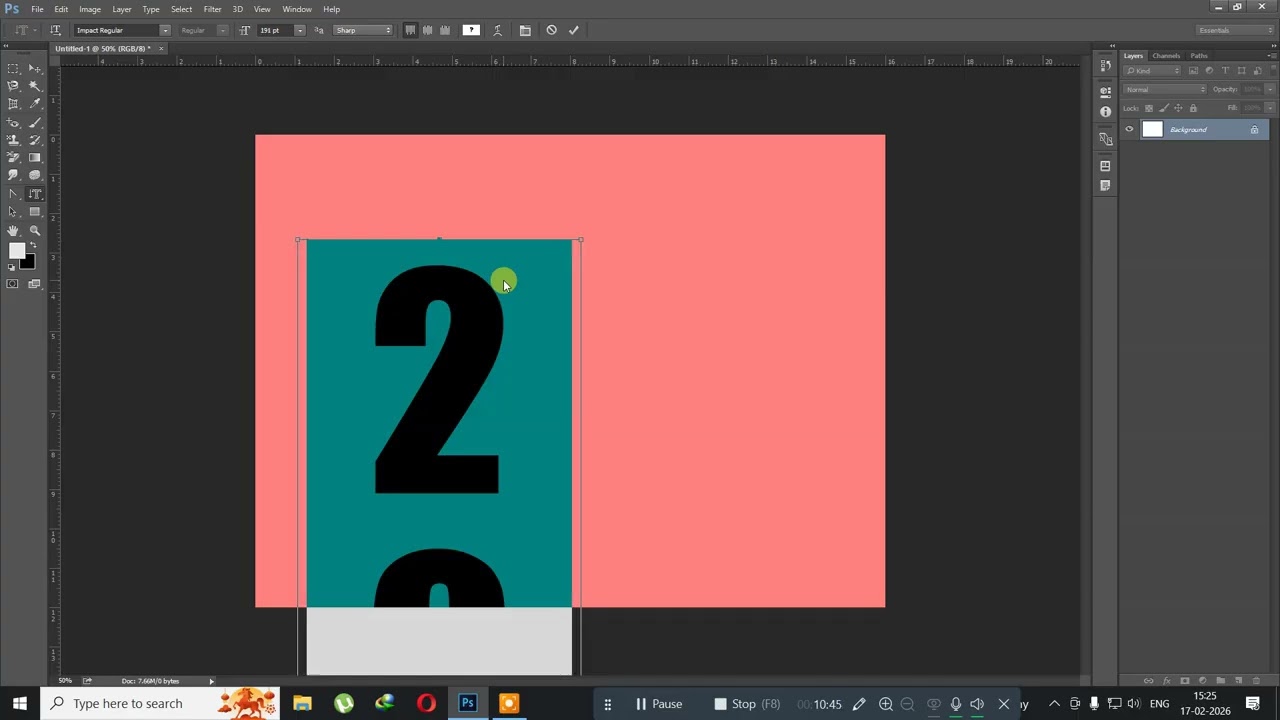Bottom align the vertical text

click(445, 30)
